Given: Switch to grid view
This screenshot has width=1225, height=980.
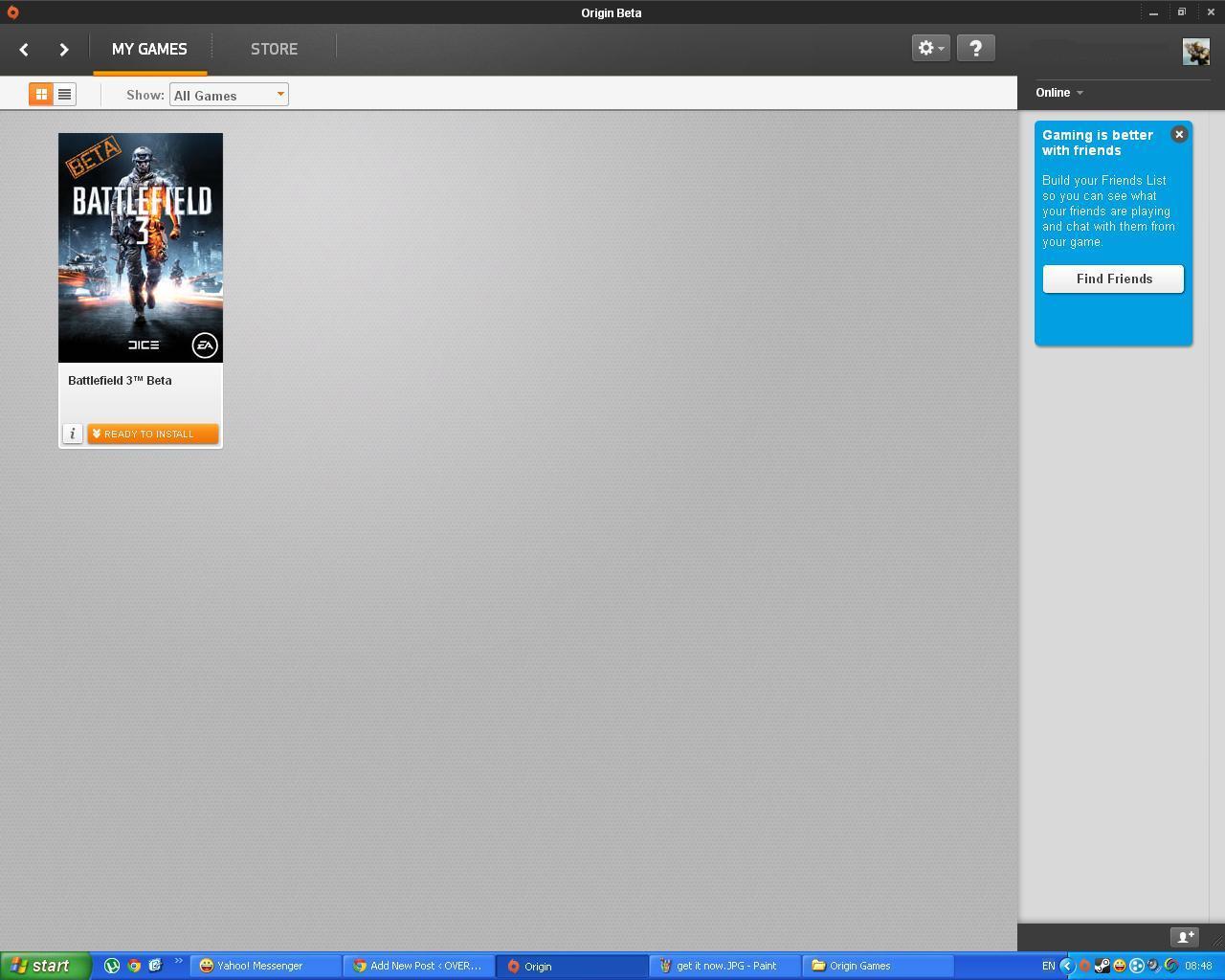Looking at the screenshot, I should click(x=41, y=94).
